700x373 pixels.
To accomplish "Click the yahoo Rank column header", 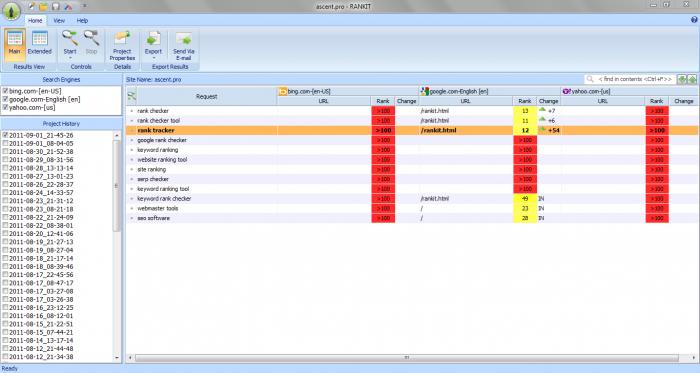I will point(657,101).
